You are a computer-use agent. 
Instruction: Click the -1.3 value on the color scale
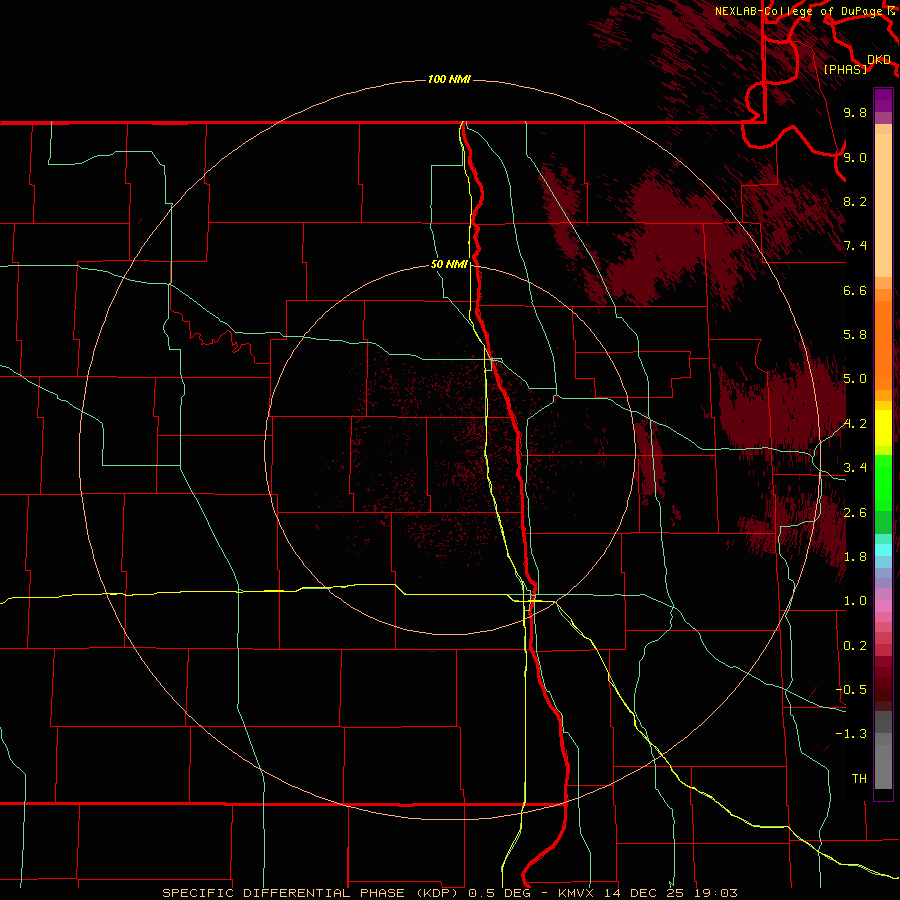pos(851,734)
